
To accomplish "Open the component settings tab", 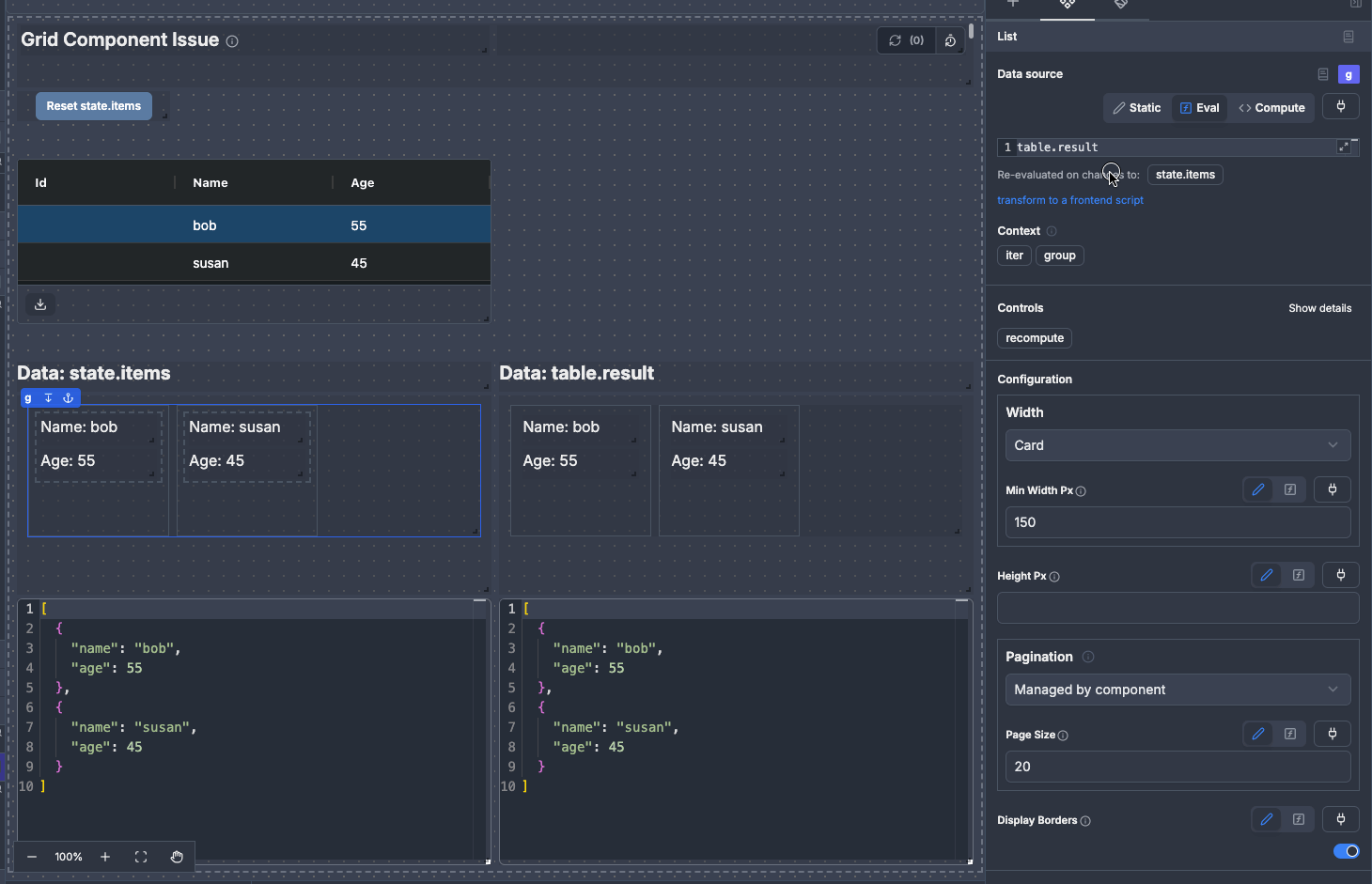I will point(1068,5).
